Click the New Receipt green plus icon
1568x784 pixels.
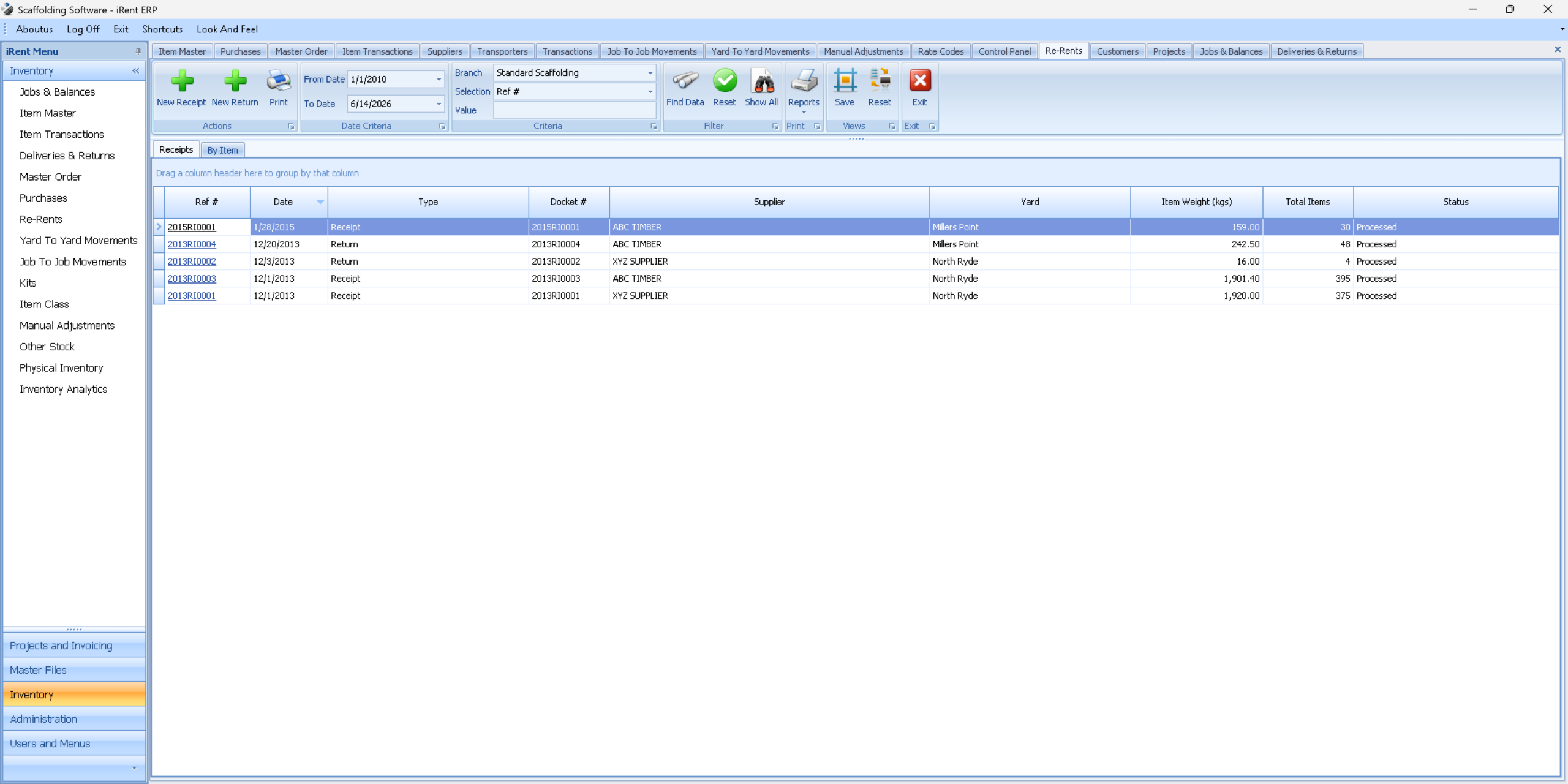point(181,81)
